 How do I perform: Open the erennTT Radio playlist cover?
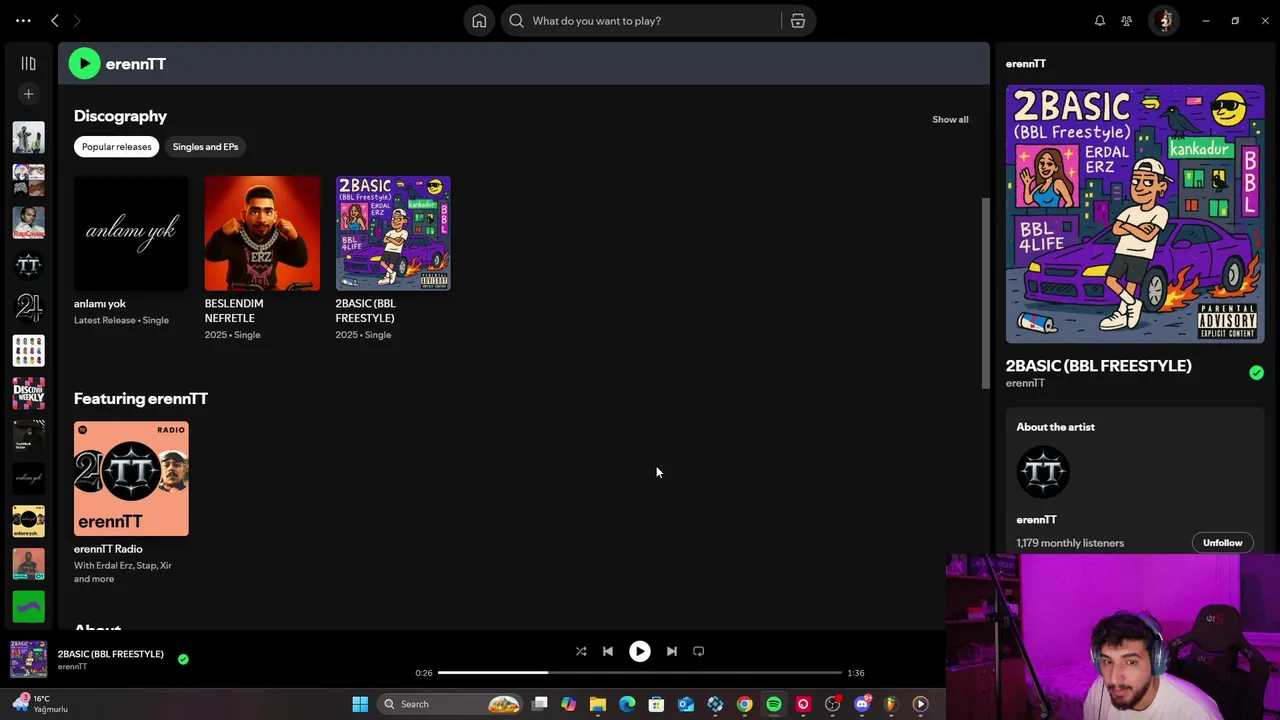click(131, 479)
